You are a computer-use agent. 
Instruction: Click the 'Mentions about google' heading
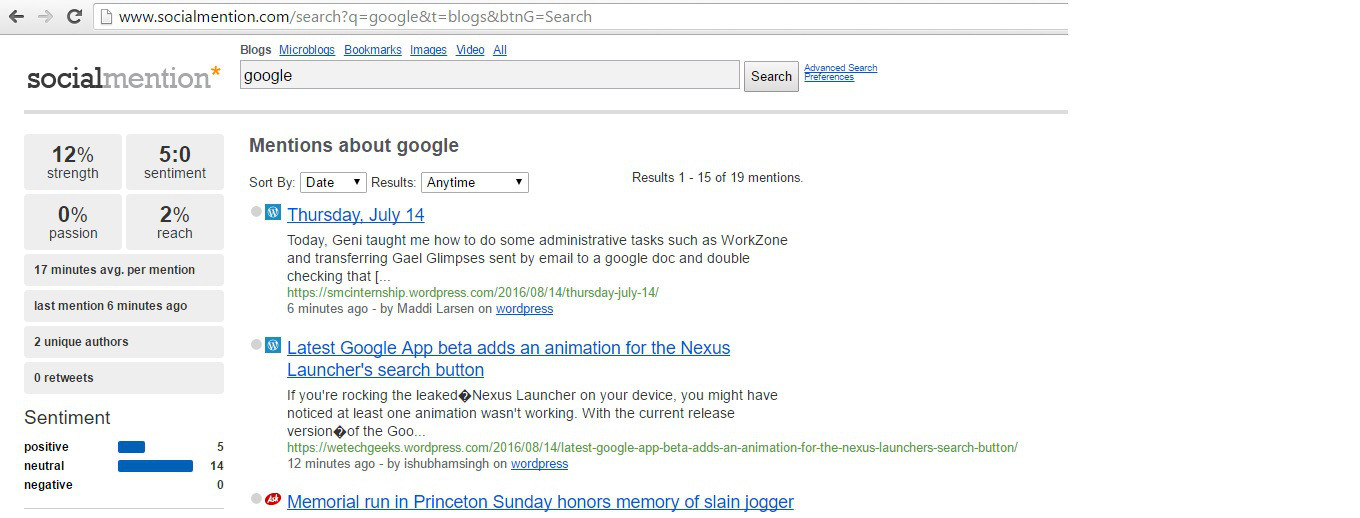[x=354, y=146]
